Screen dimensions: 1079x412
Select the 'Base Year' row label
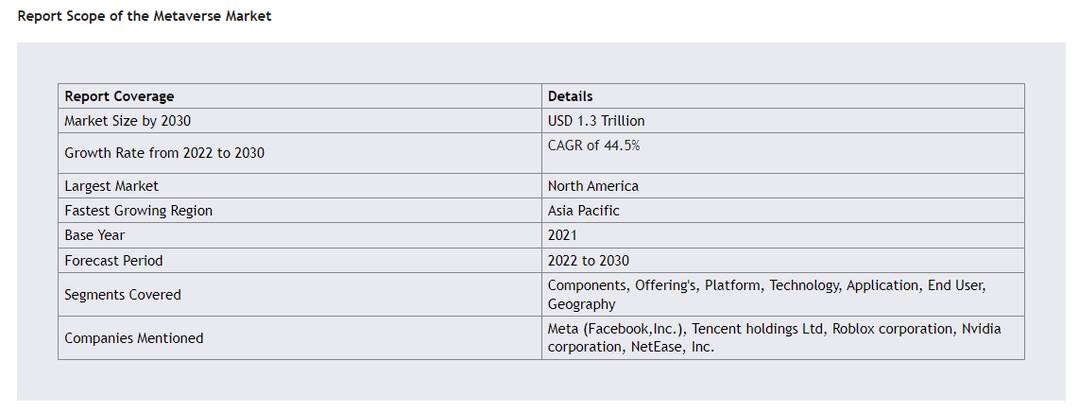point(95,235)
